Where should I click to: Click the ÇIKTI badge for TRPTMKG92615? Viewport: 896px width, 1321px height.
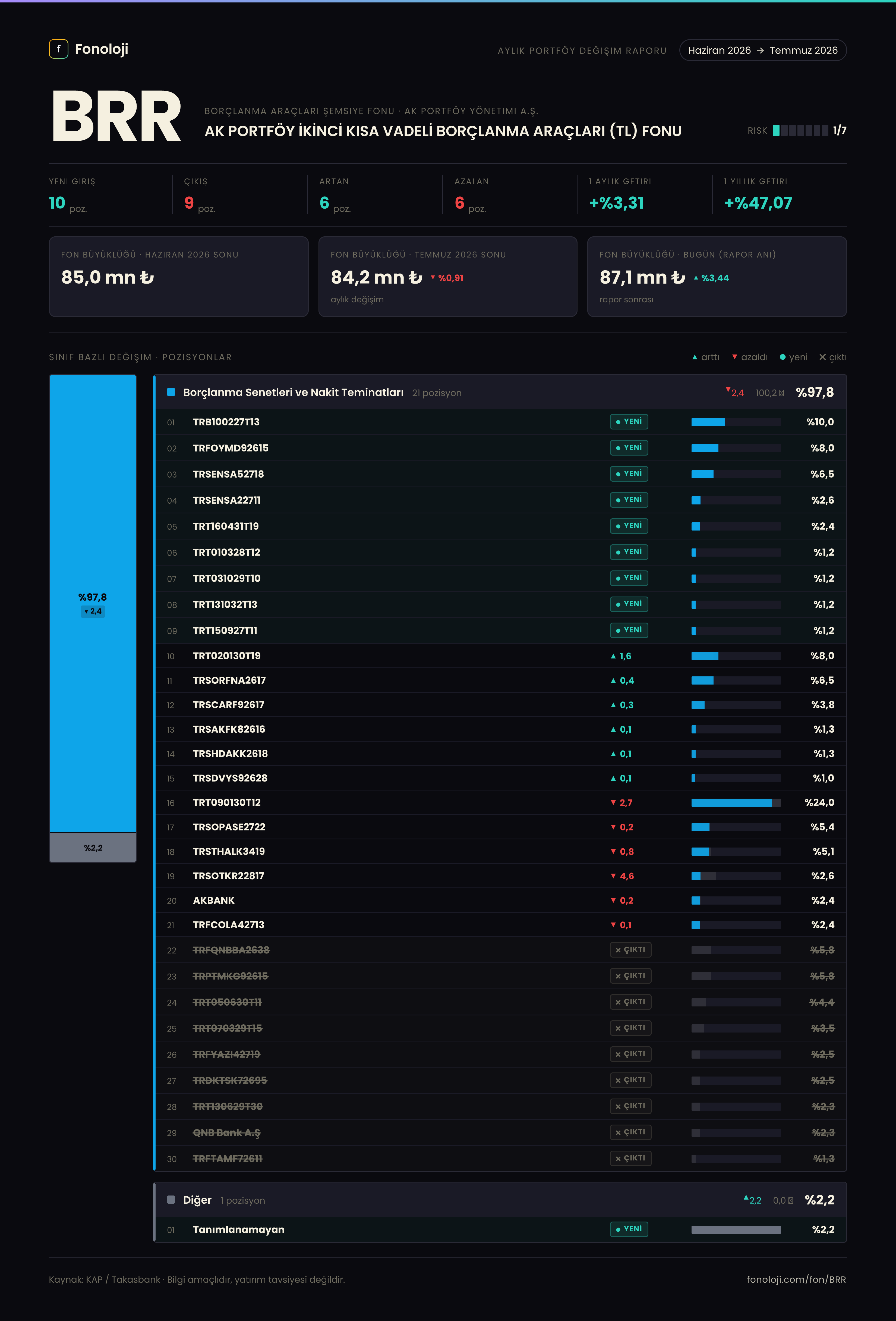pyautogui.click(x=631, y=976)
